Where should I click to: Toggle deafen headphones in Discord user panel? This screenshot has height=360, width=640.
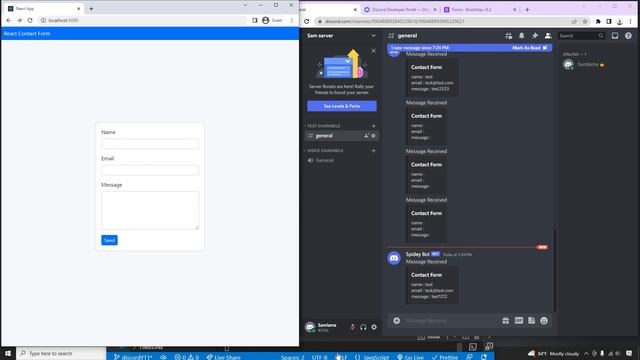[363, 327]
